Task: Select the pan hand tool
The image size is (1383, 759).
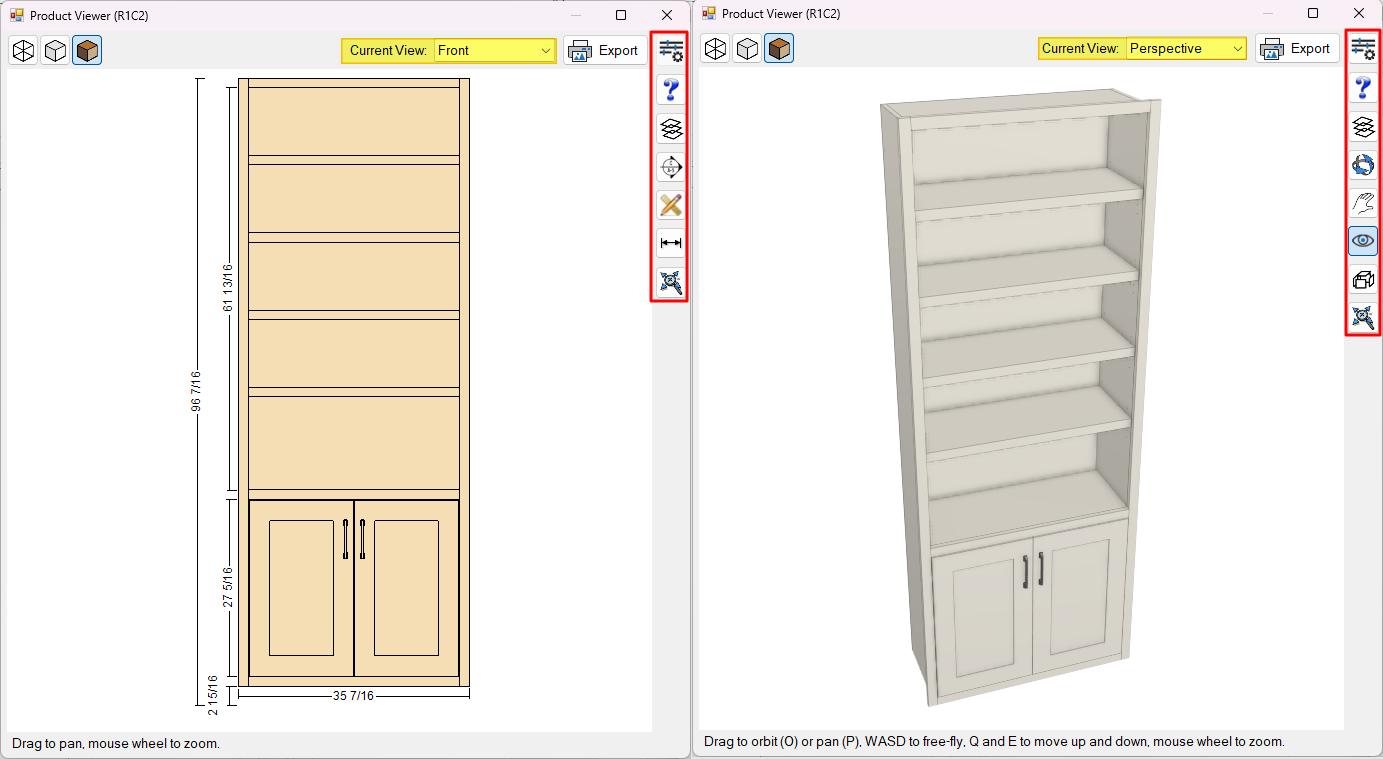Action: [1362, 203]
